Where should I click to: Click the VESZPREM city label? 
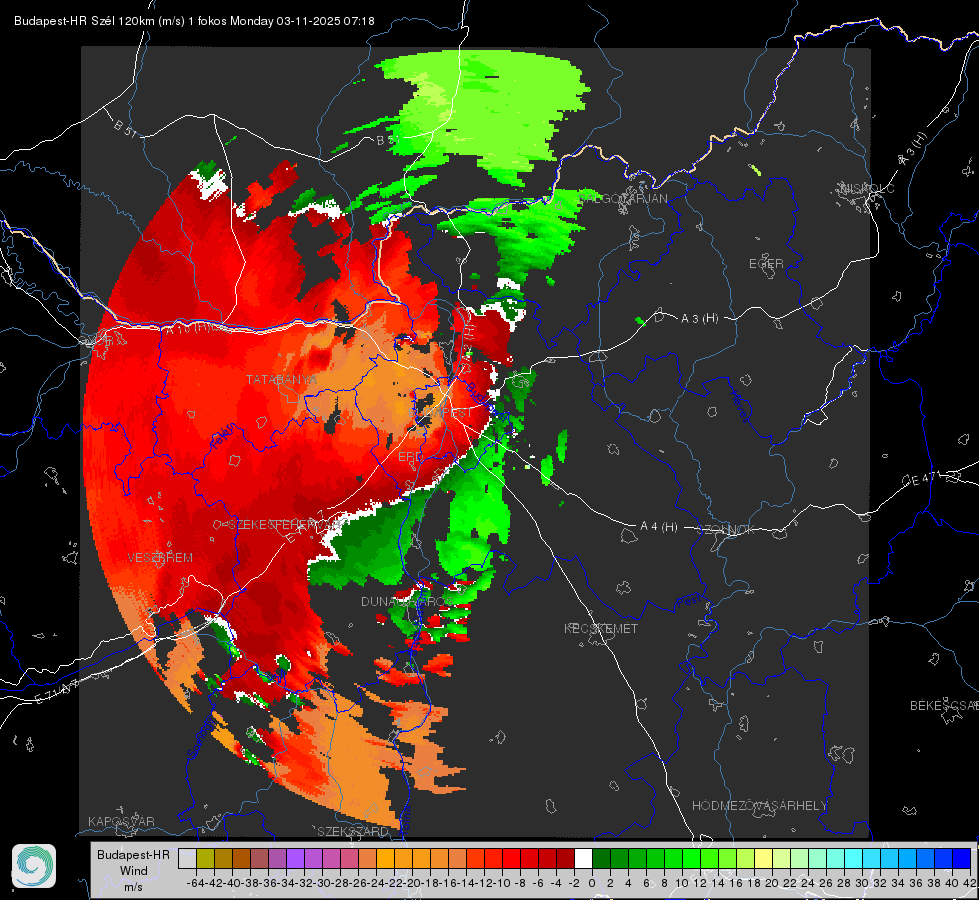tap(160, 557)
